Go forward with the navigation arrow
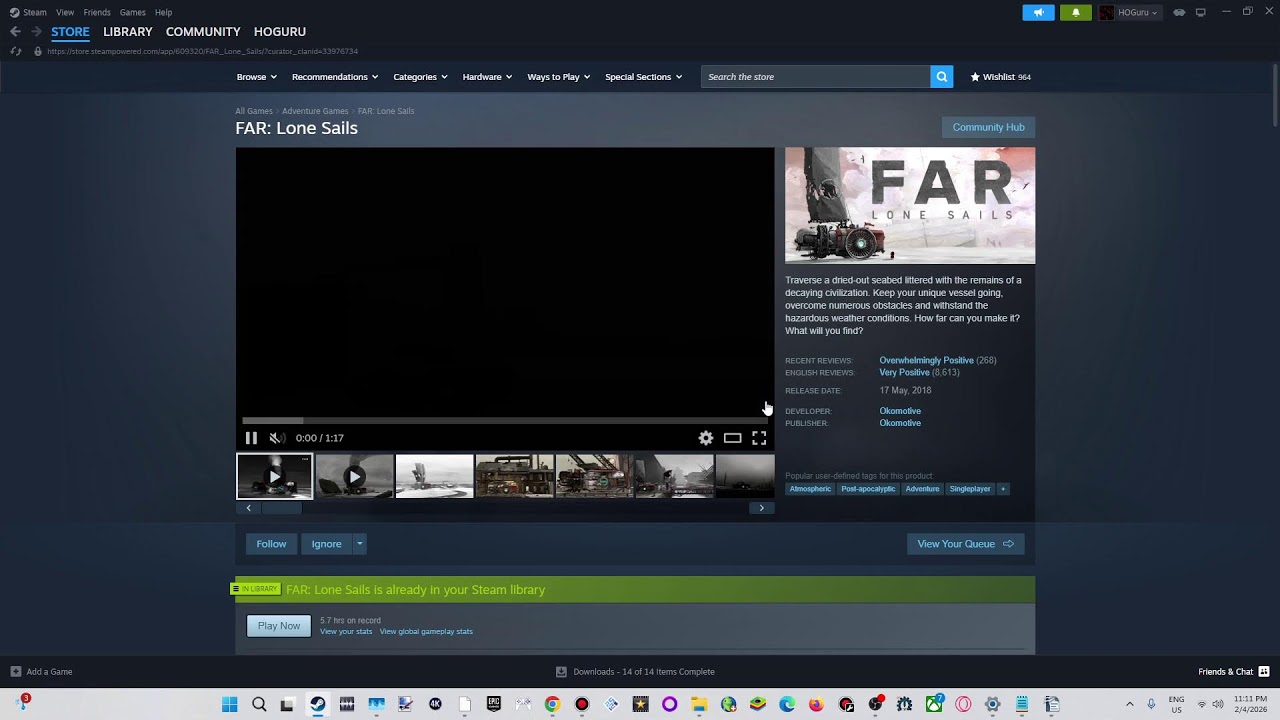 (36, 32)
